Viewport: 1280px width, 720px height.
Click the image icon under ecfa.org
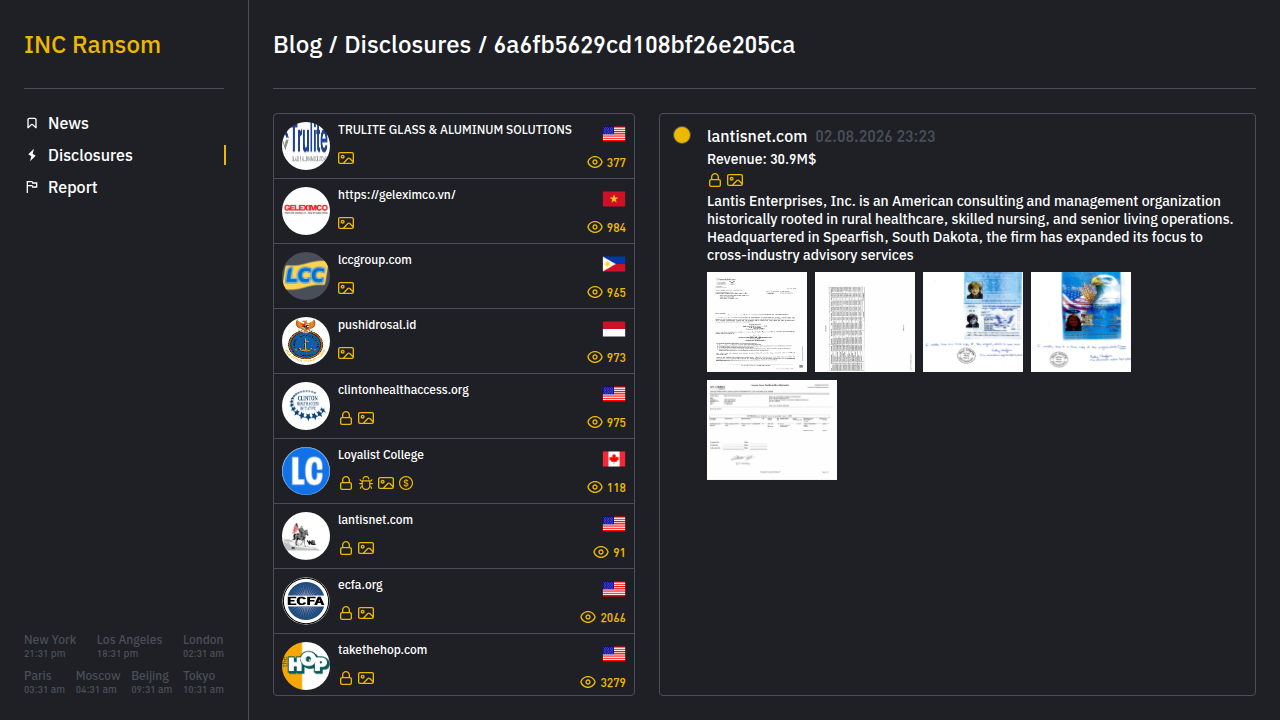point(366,613)
